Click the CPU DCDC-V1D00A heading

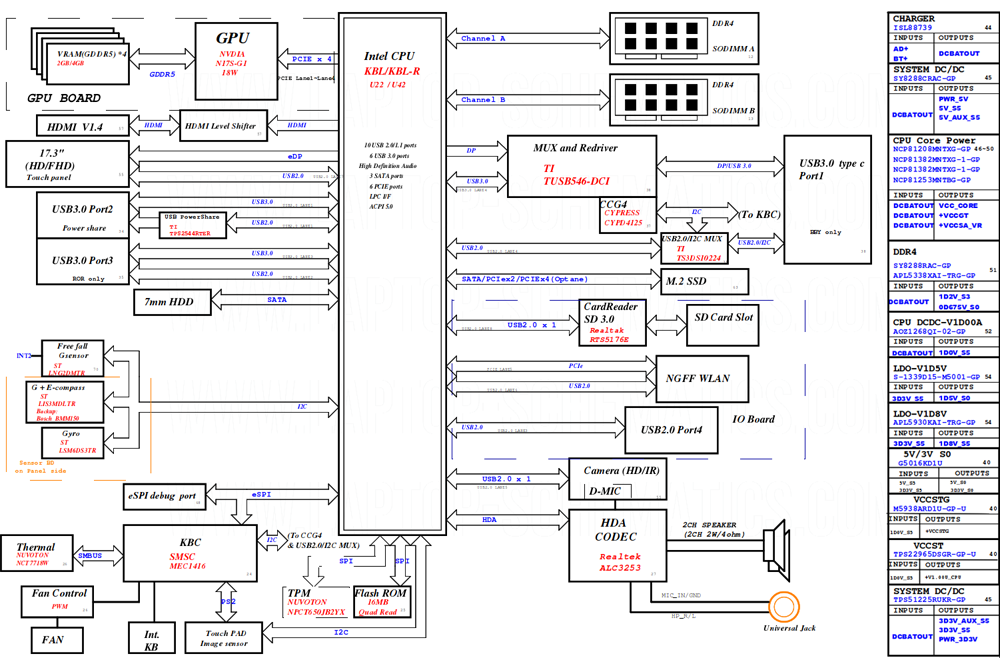click(x=938, y=322)
